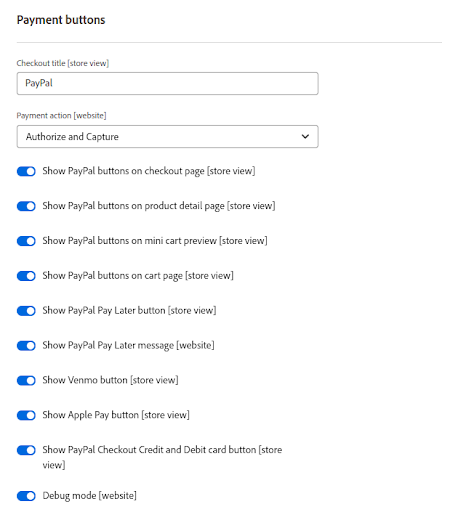Click the chevron arrow beside Authorize and Capture
The image size is (458, 512).
305,137
